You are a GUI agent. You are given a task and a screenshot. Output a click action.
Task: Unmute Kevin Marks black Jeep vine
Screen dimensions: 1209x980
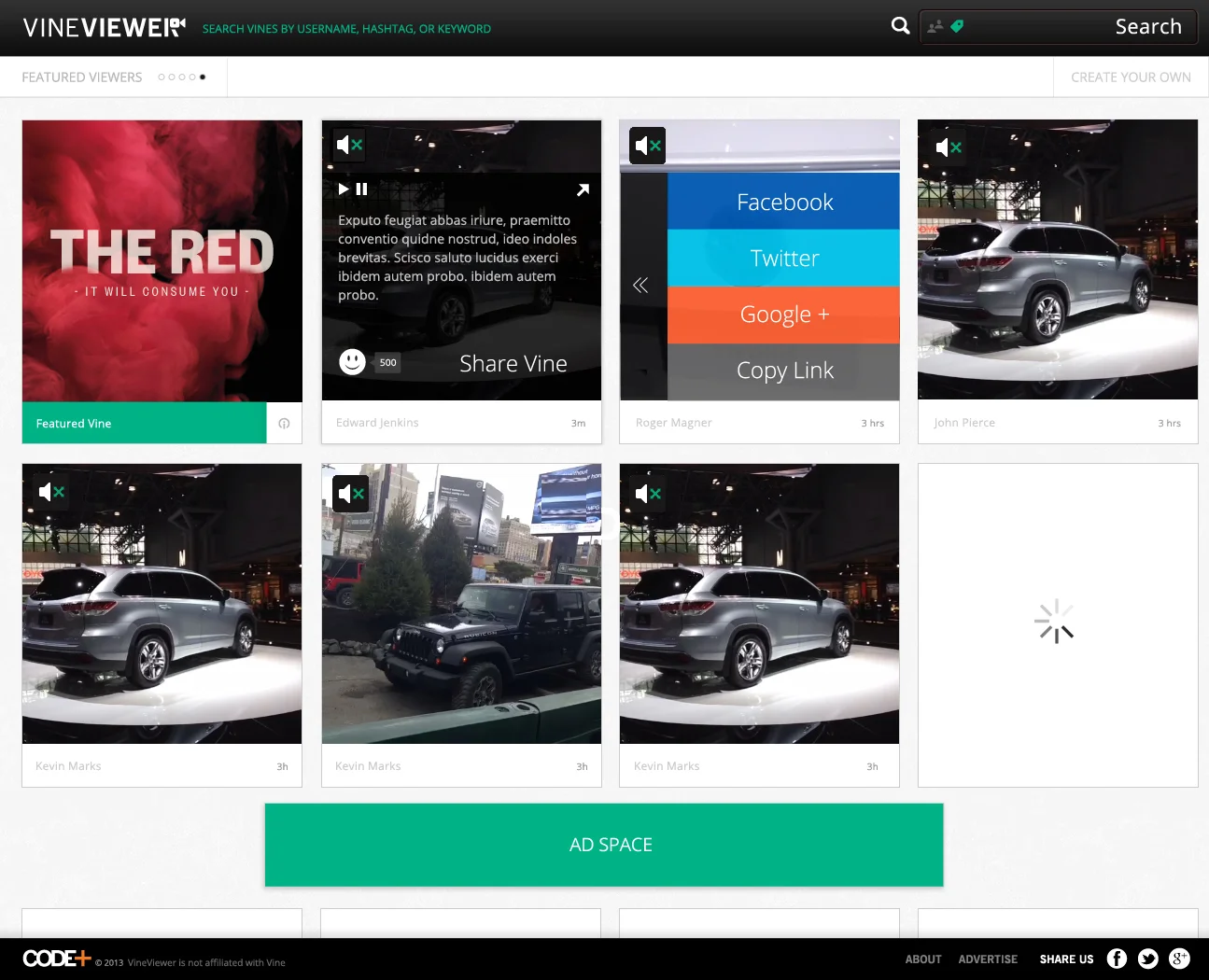[351, 494]
